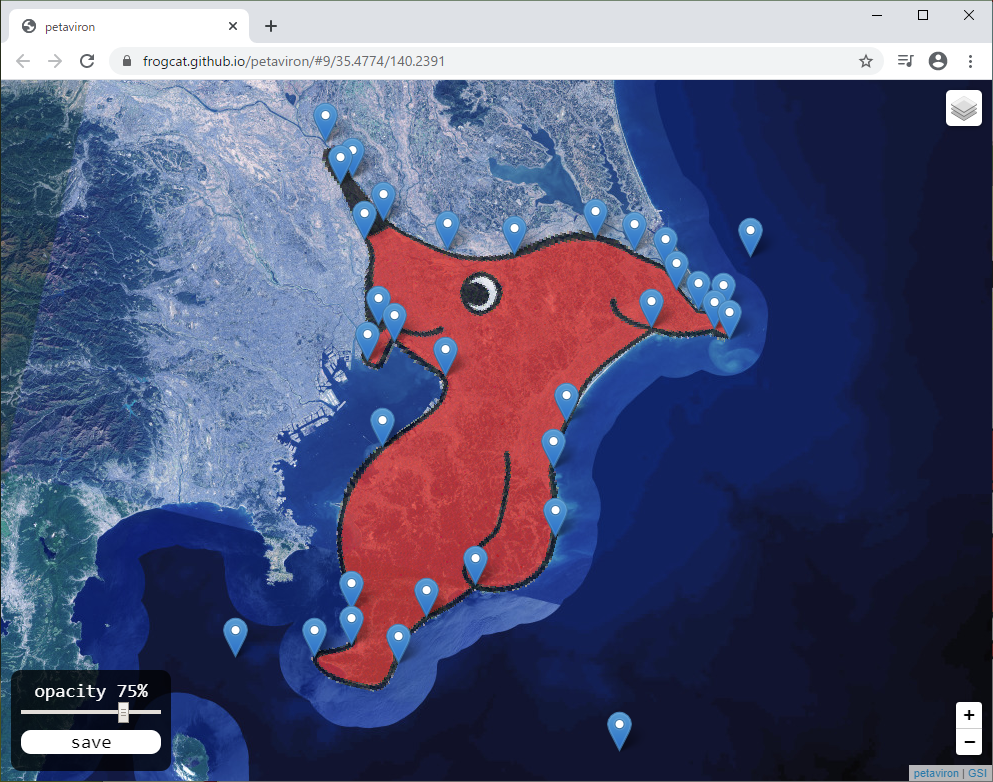The width and height of the screenshot is (993, 782).
Task: Click the address bar URL
Action: tap(293, 61)
